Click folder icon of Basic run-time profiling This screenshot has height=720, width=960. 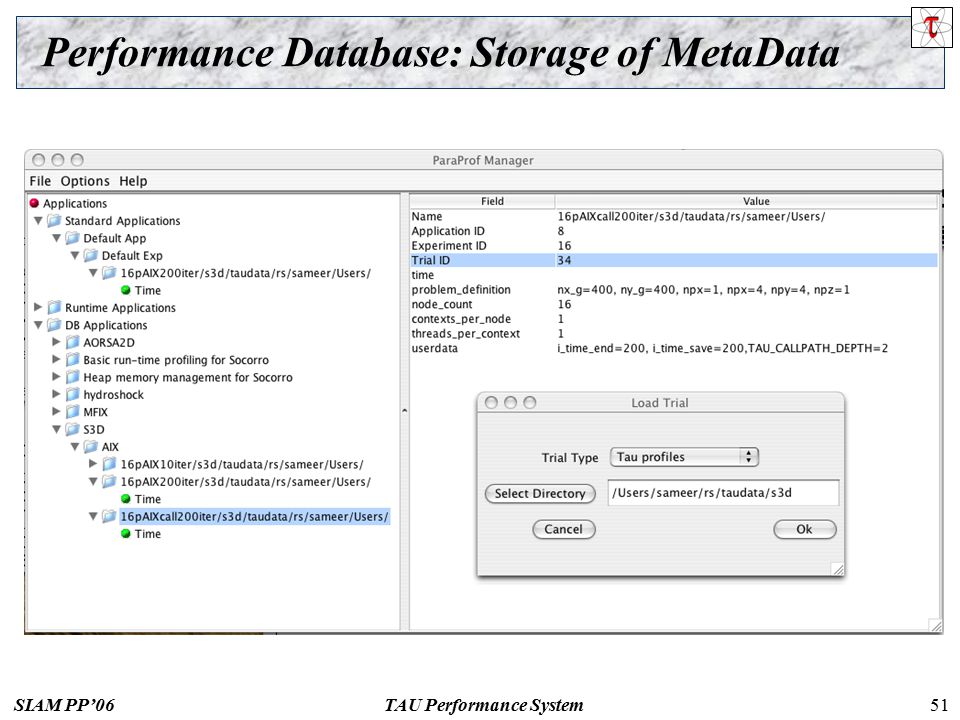point(73,360)
